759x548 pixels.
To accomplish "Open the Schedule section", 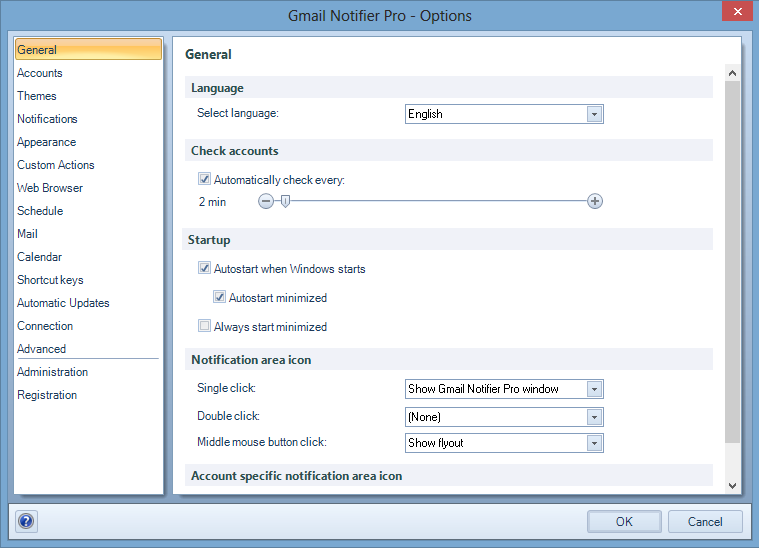I will click(x=40, y=211).
